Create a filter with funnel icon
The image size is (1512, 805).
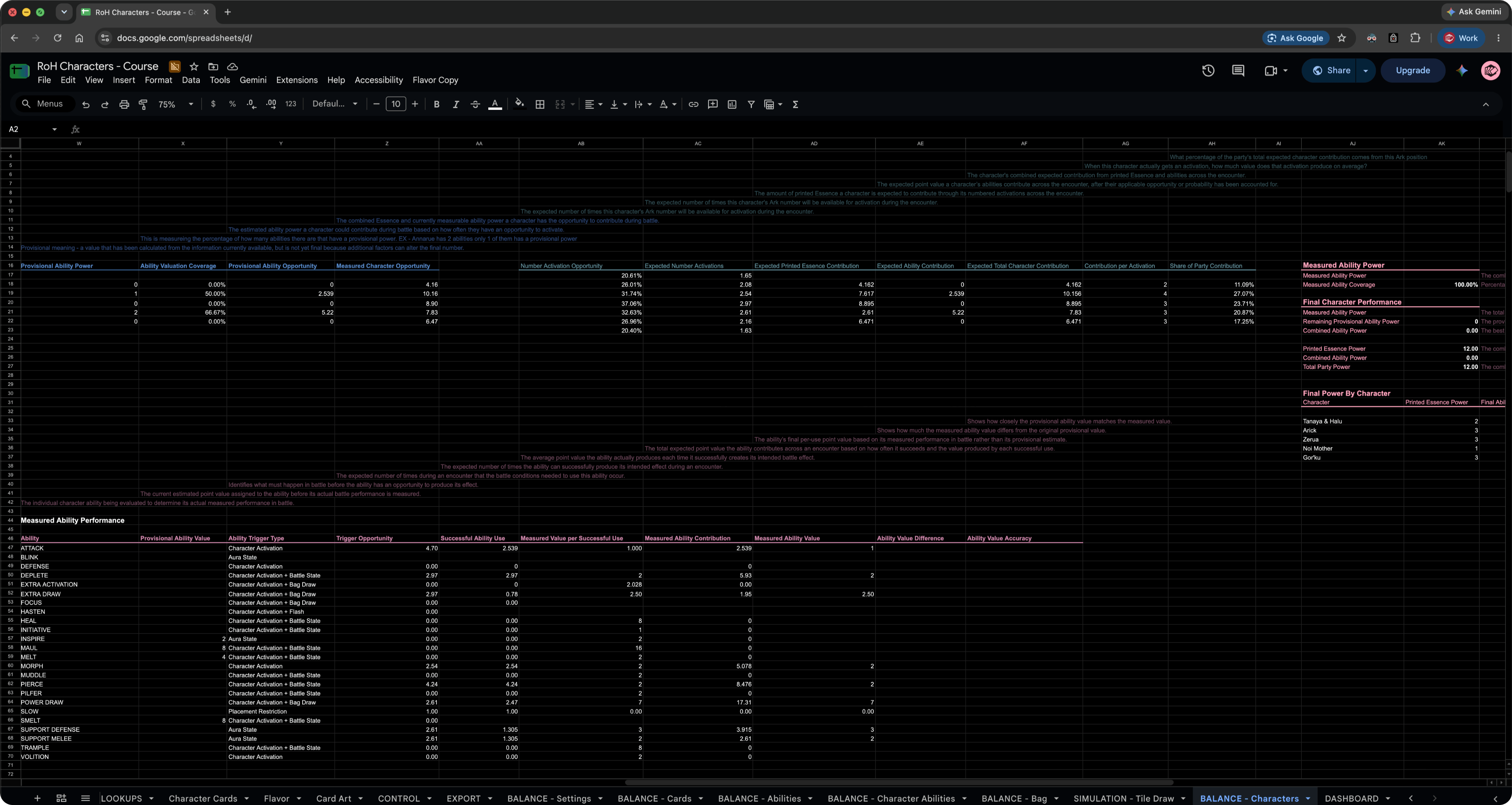(751, 104)
